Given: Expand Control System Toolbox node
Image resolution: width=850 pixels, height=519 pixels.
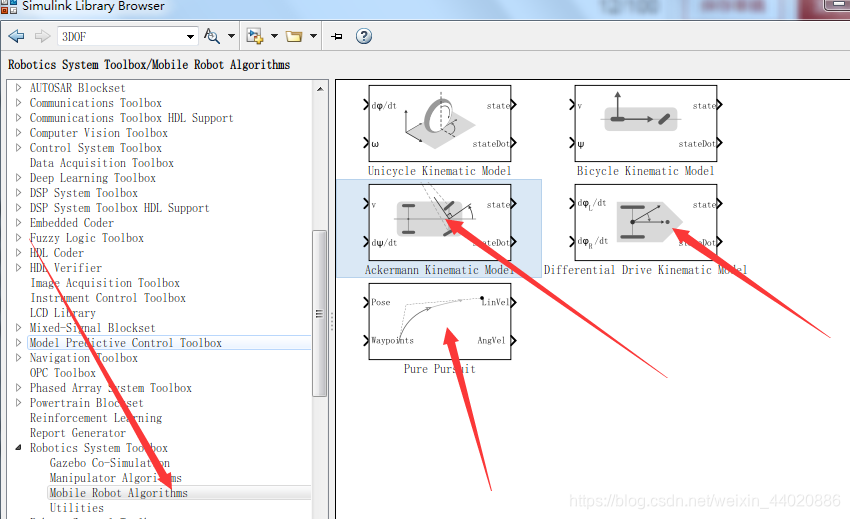Looking at the screenshot, I should point(18,148).
